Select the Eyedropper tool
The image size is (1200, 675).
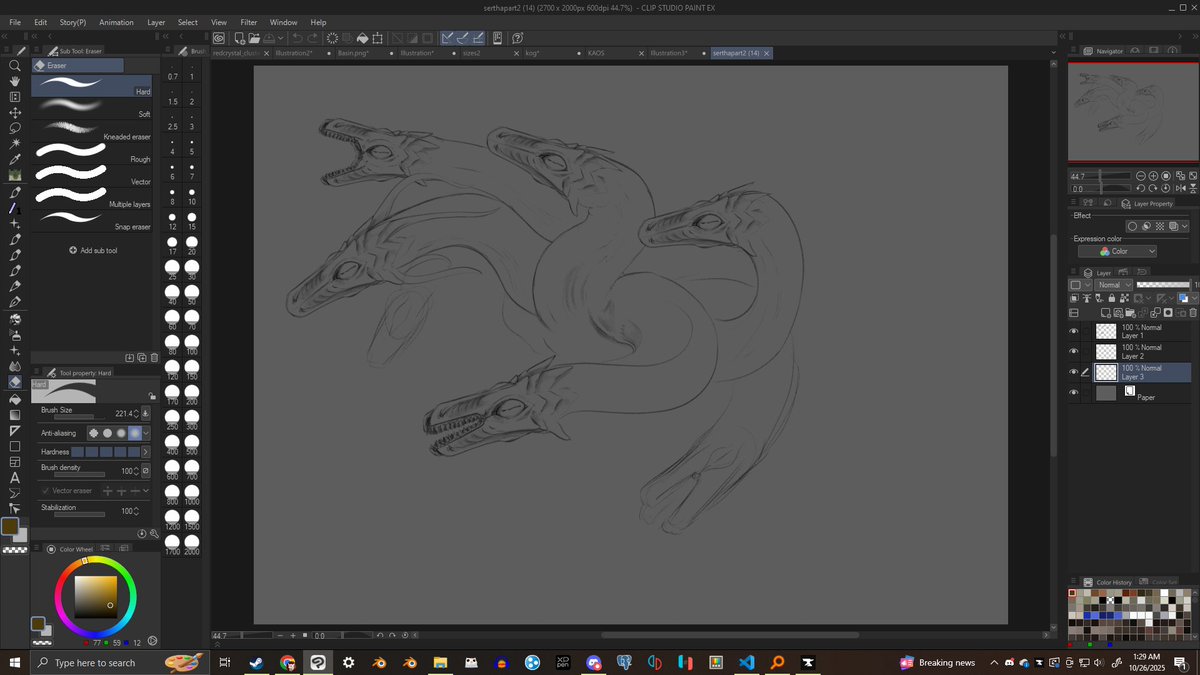15,159
